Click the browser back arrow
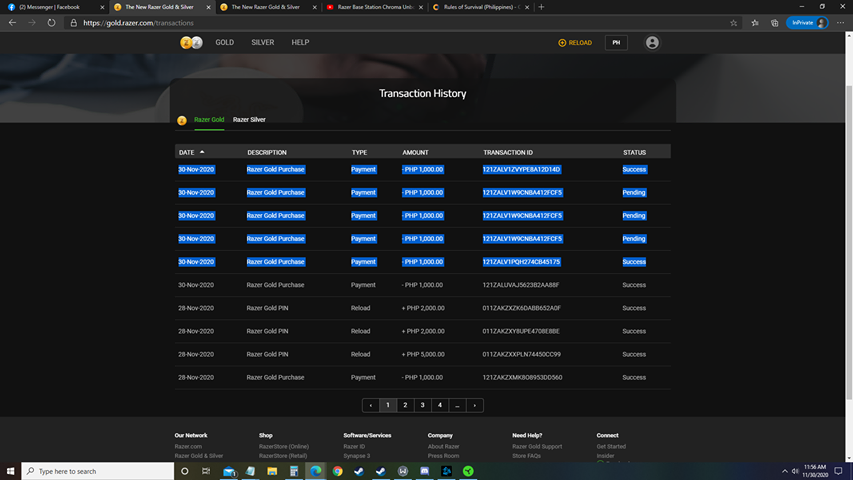 point(12,23)
